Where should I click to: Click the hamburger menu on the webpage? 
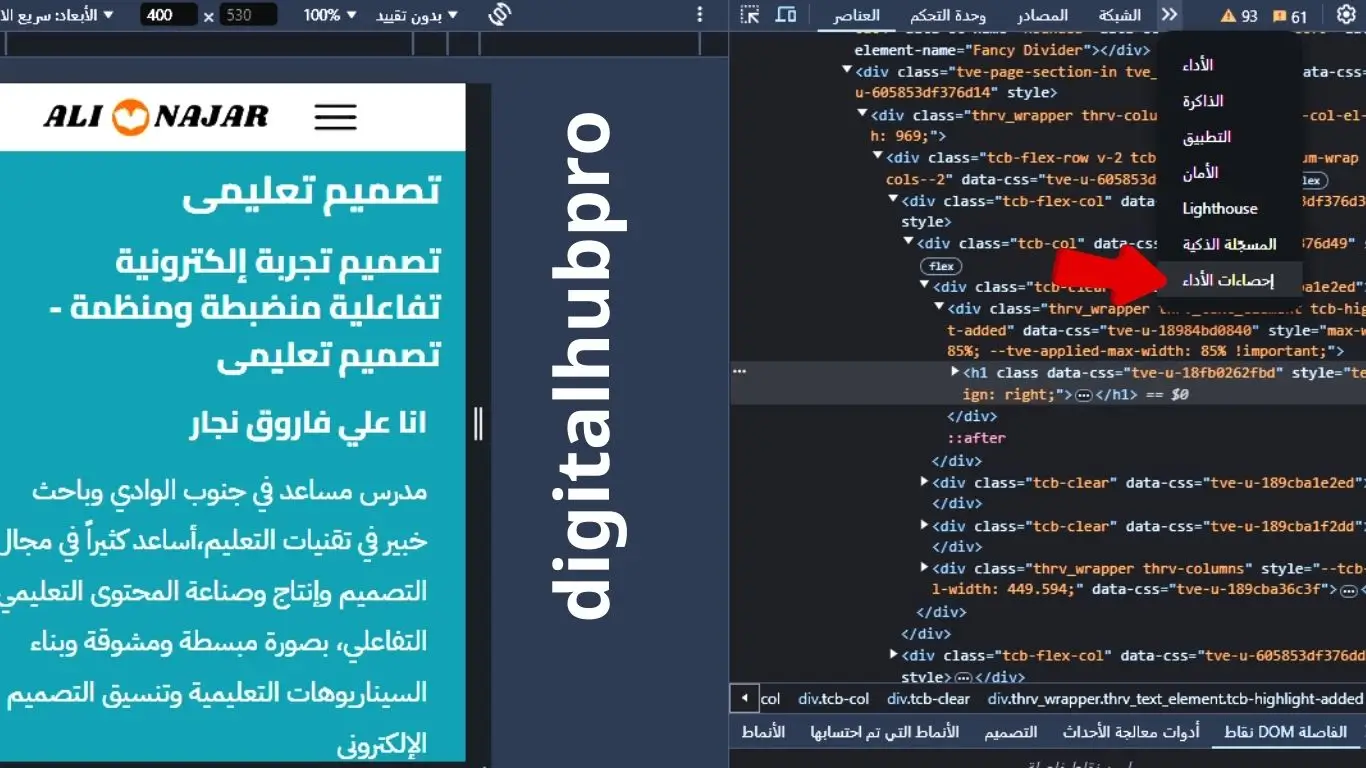[335, 117]
